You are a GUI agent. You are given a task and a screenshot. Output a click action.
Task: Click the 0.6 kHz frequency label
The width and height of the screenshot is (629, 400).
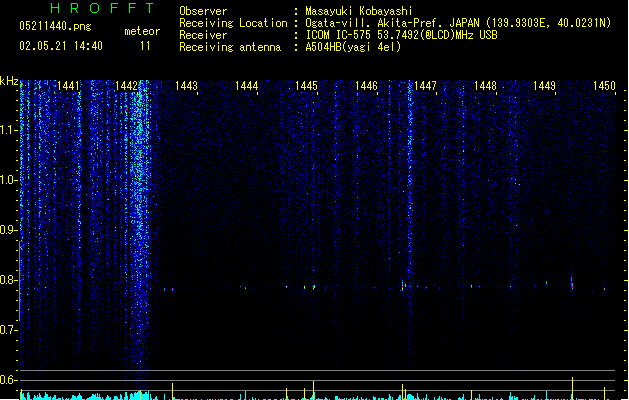(x=8, y=380)
